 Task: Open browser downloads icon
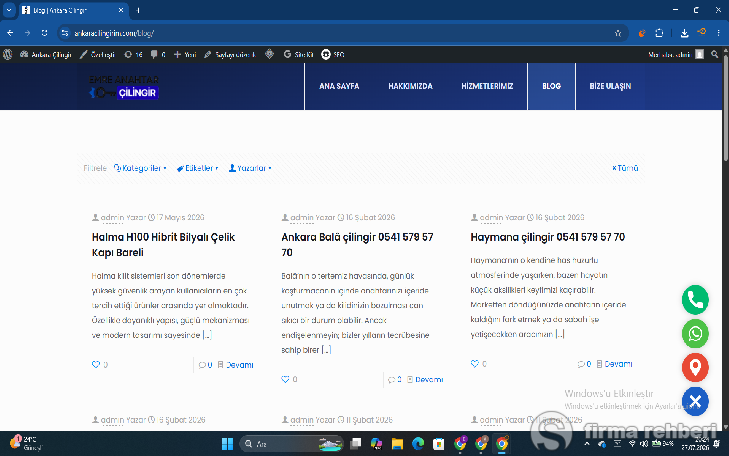point(684,33)
